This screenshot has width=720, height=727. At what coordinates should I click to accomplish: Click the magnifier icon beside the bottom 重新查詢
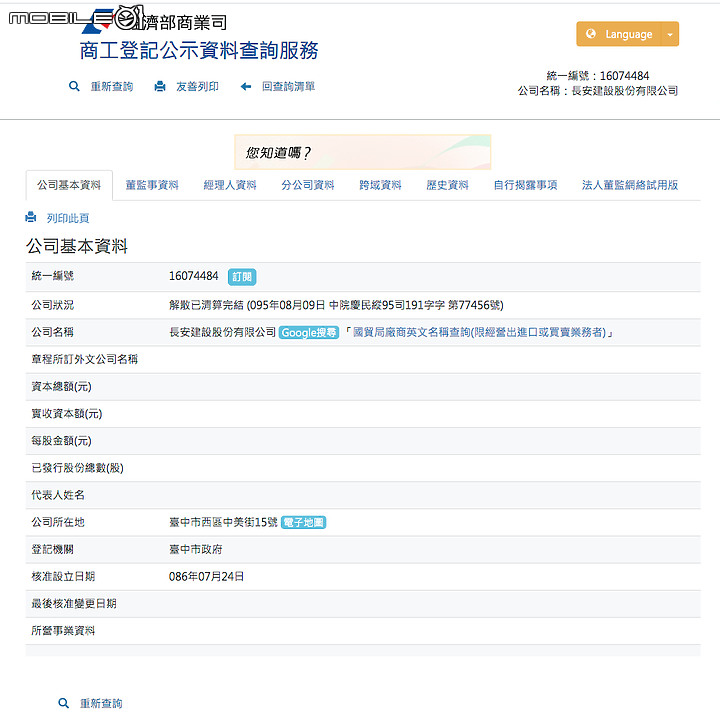tap(64, 703)
